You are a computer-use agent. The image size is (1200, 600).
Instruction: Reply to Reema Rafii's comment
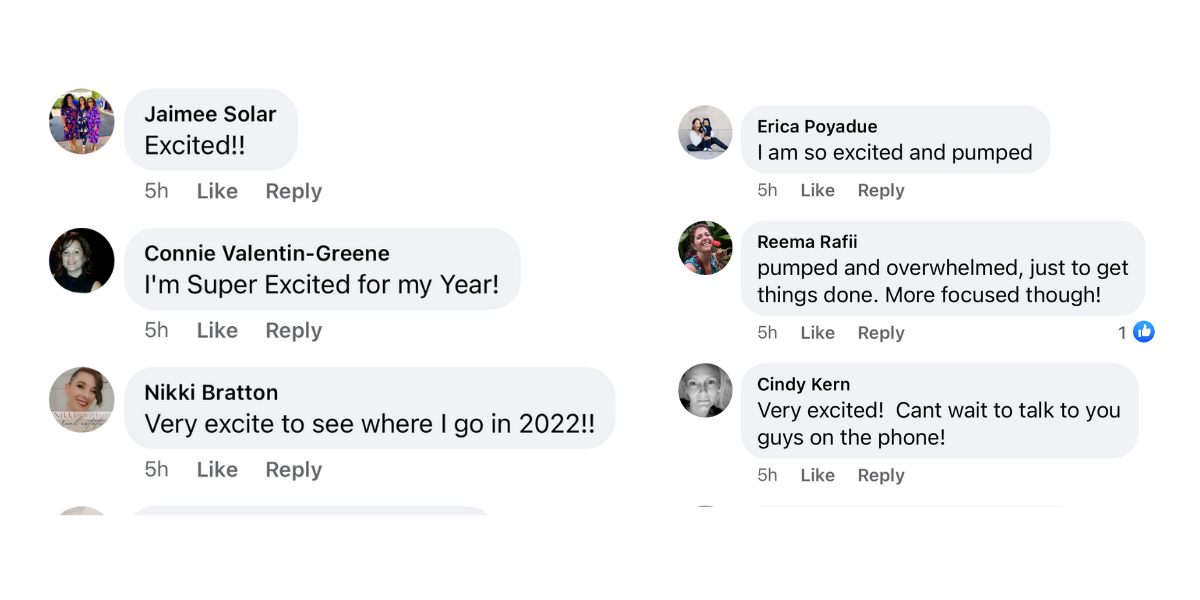(880, 333)
